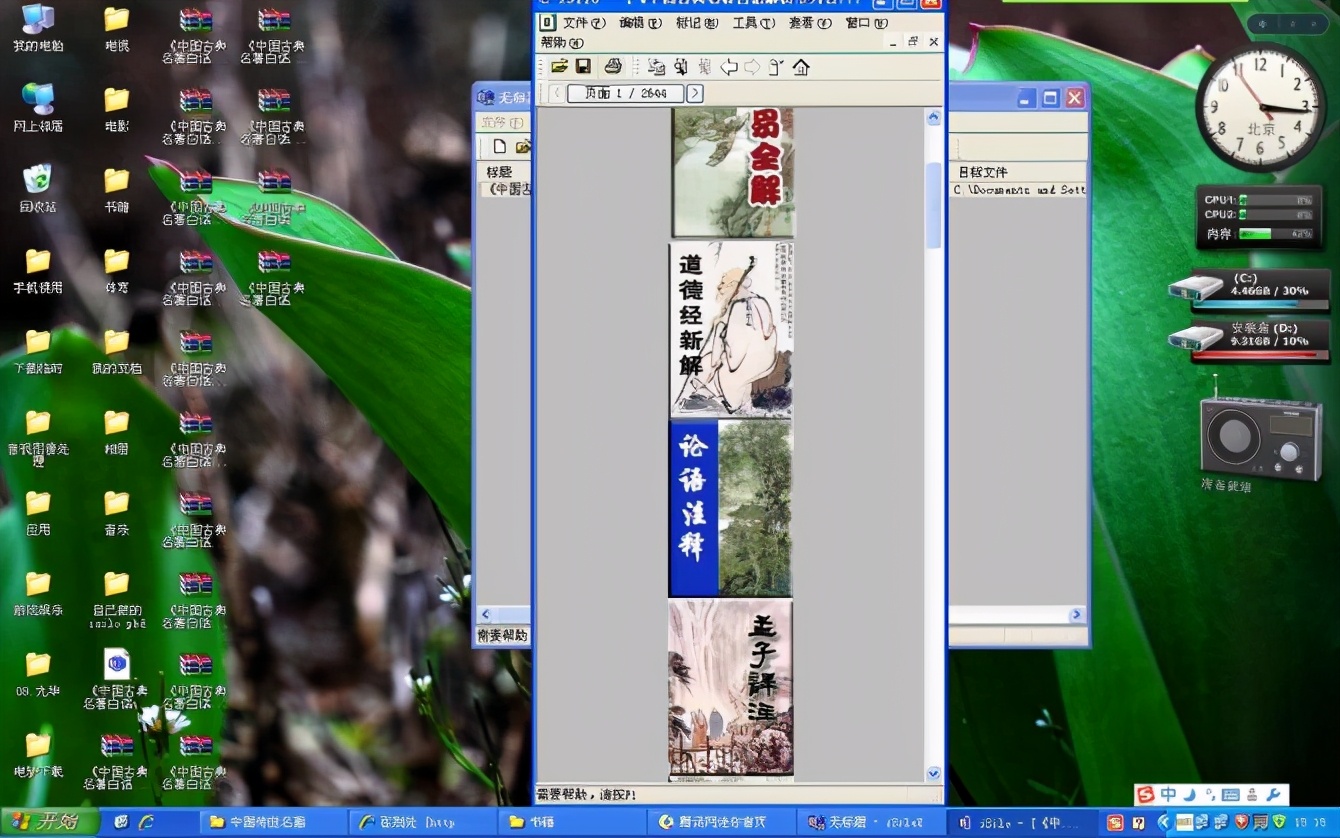Select the 我的文档 folder on desktop
1340x838 pixels.
click(117, 352)
